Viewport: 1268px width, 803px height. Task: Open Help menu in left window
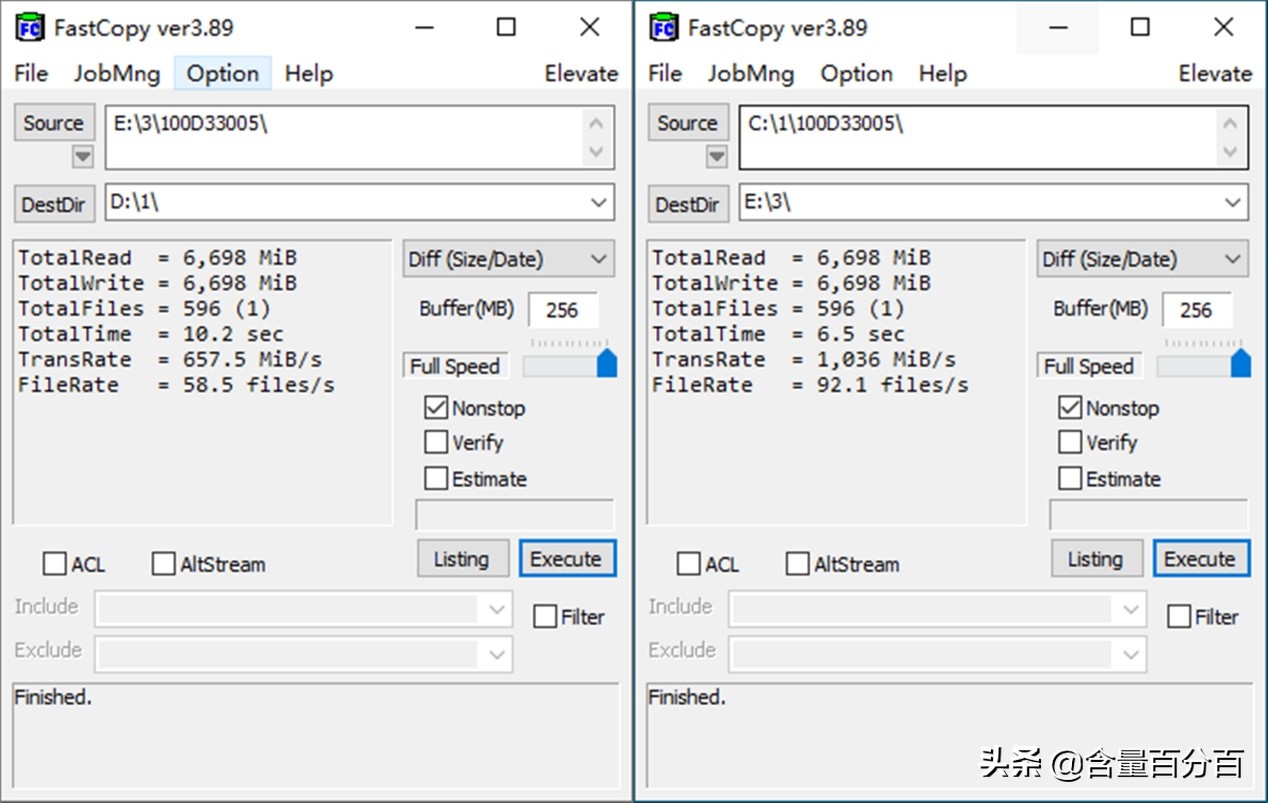(308, 73)
